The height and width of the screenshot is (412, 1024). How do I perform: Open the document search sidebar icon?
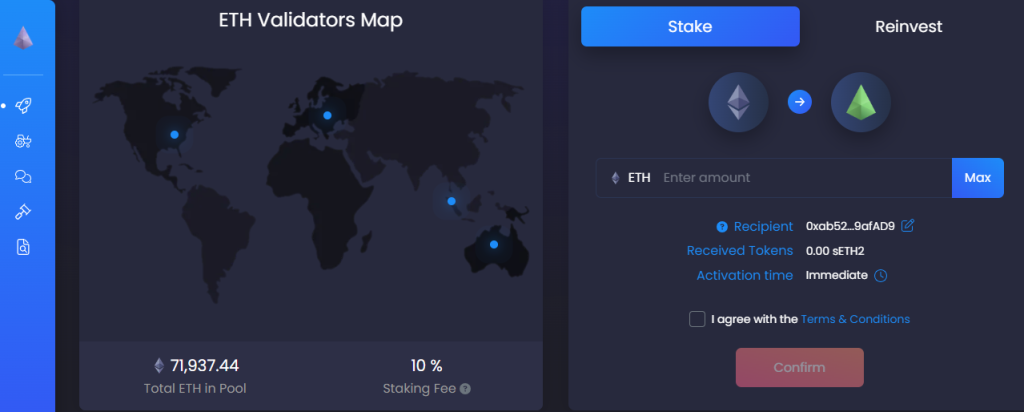[24, 247]
